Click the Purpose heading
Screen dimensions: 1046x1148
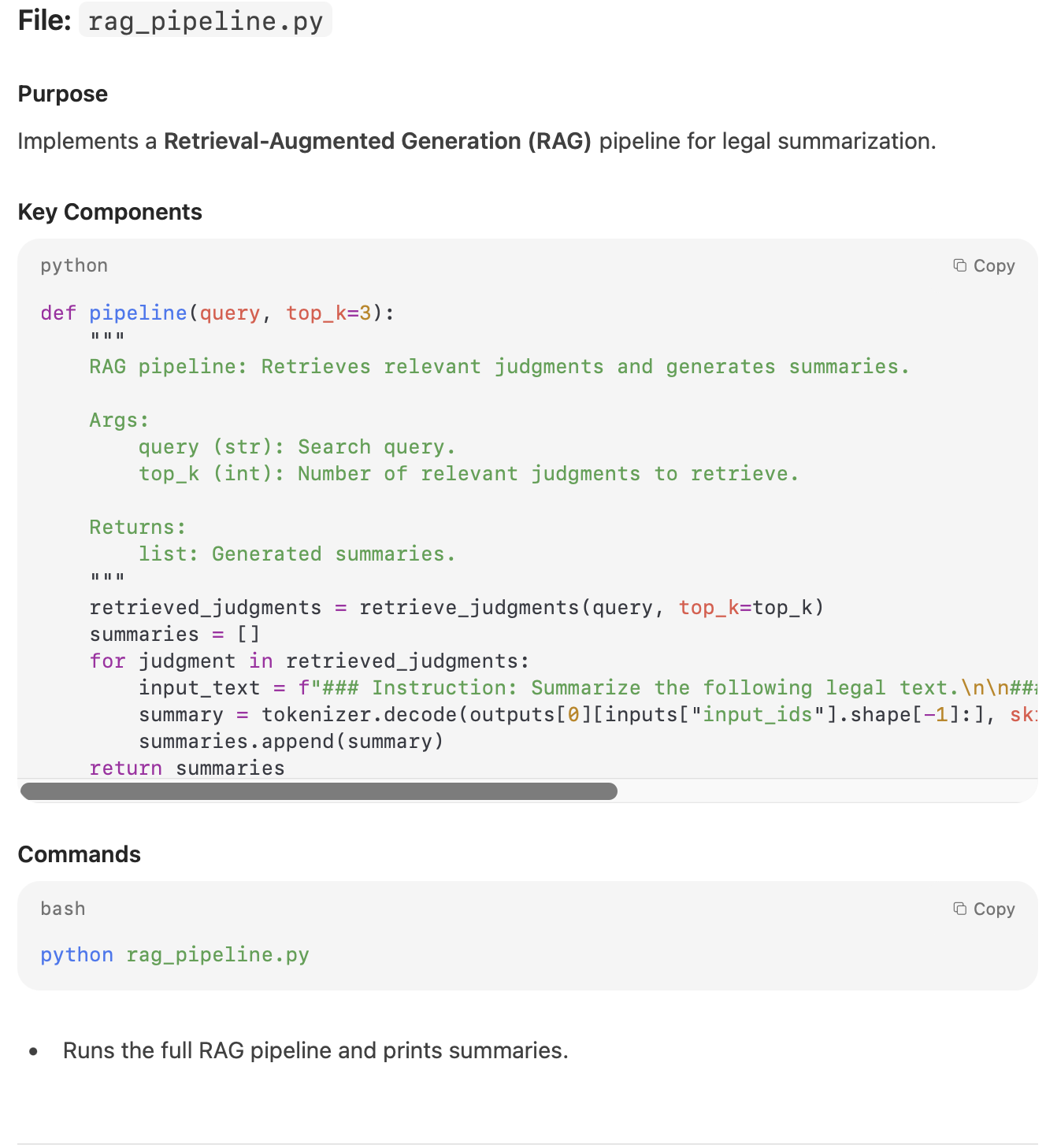pyautogui.click(x=63, y=94)
